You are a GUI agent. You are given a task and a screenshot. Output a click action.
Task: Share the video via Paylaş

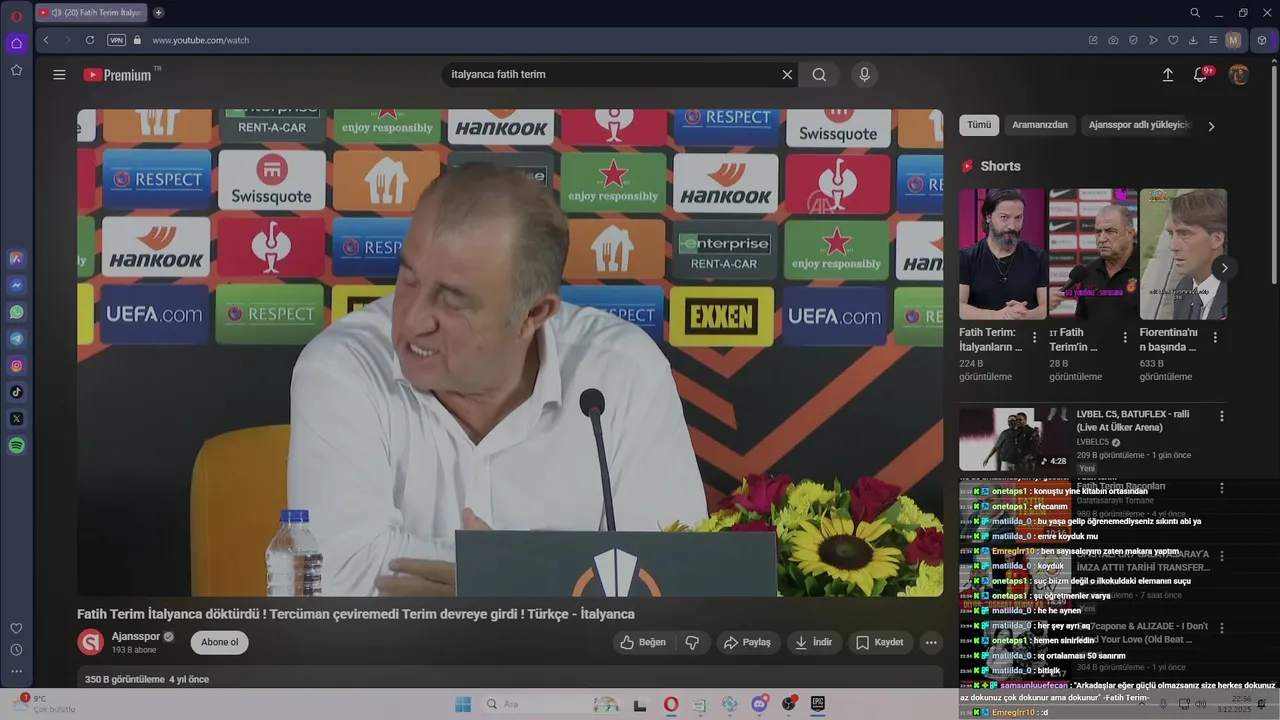(x=747, y=642)
